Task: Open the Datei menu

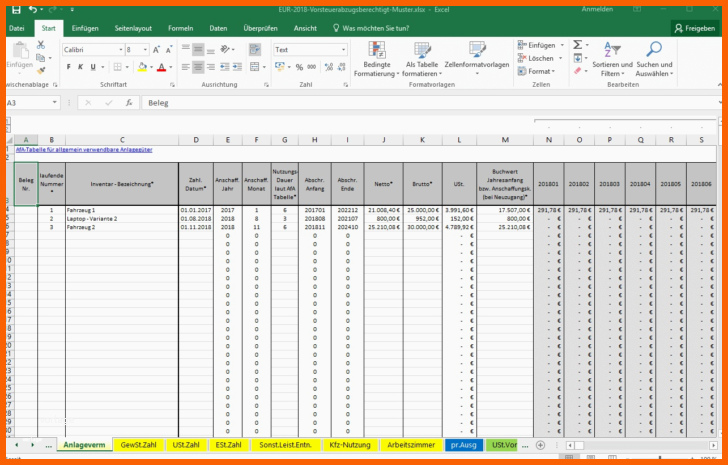Action: 17,28
